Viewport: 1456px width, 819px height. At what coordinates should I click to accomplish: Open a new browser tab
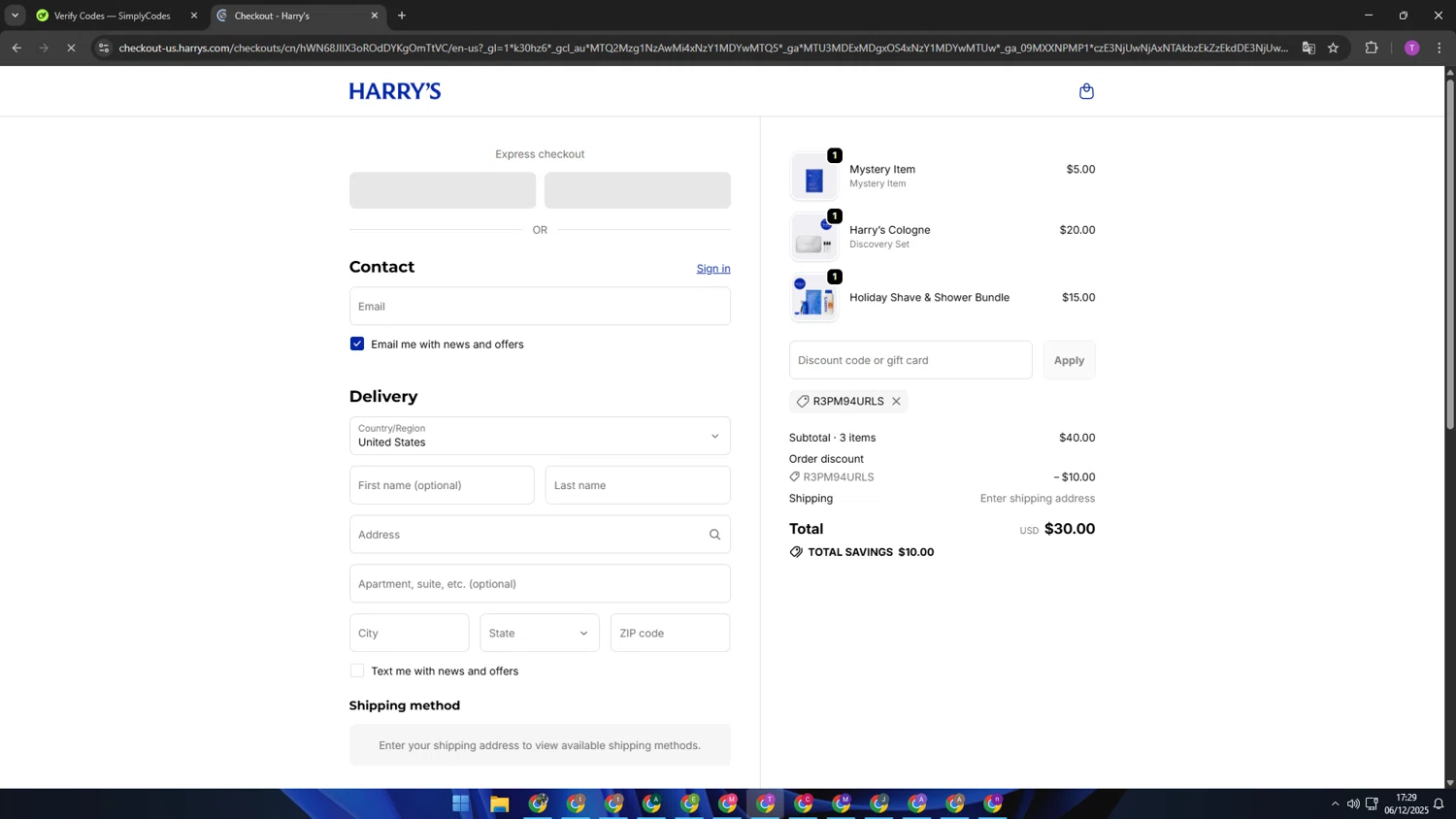(x=402, y=16)
